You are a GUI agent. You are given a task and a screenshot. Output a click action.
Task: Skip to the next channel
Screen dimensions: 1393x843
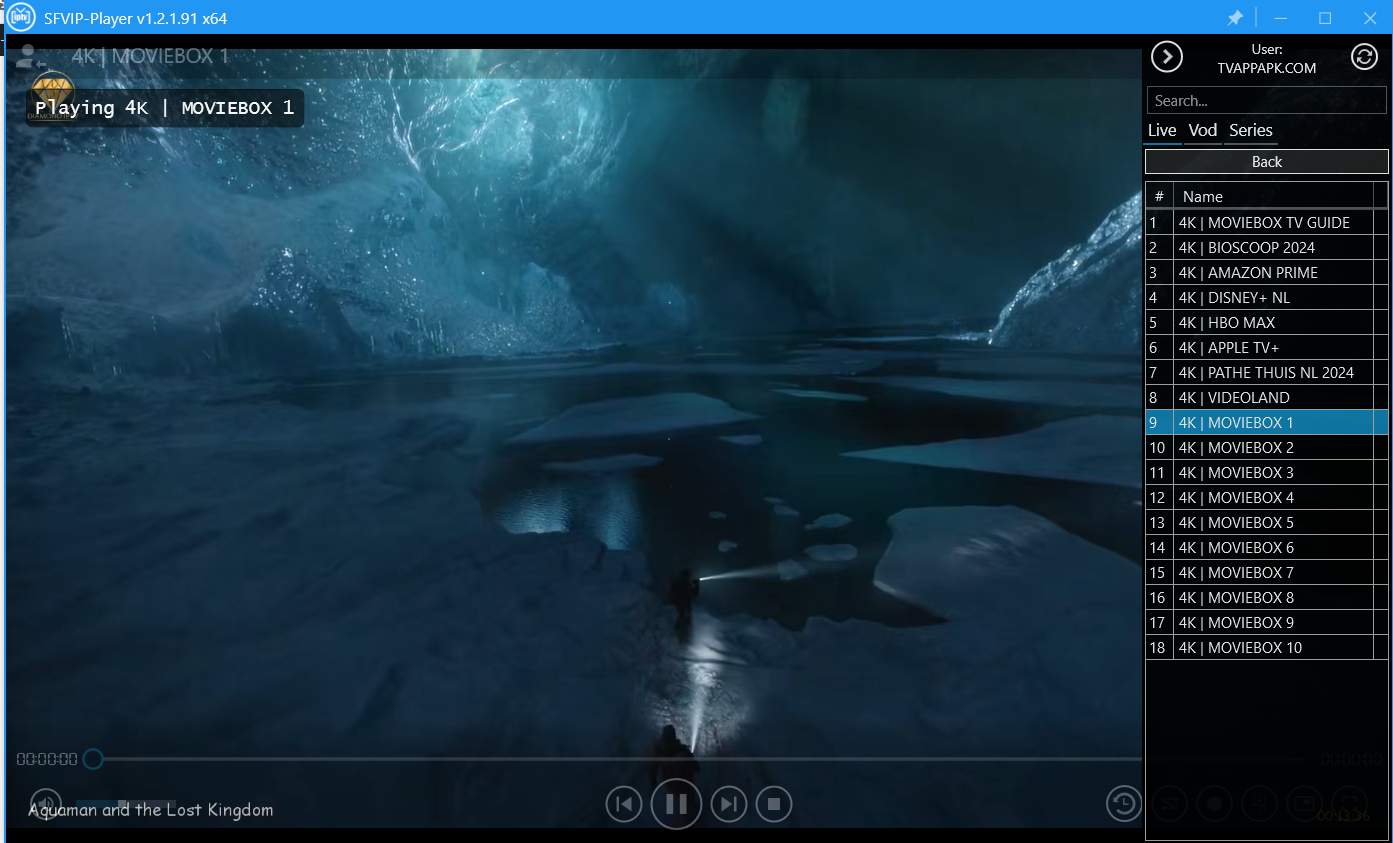pyautogui.click(x=729, y=804)
